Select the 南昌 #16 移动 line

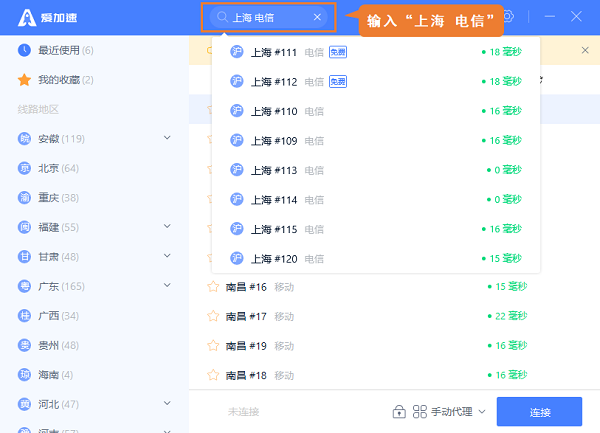click(394, 286)
